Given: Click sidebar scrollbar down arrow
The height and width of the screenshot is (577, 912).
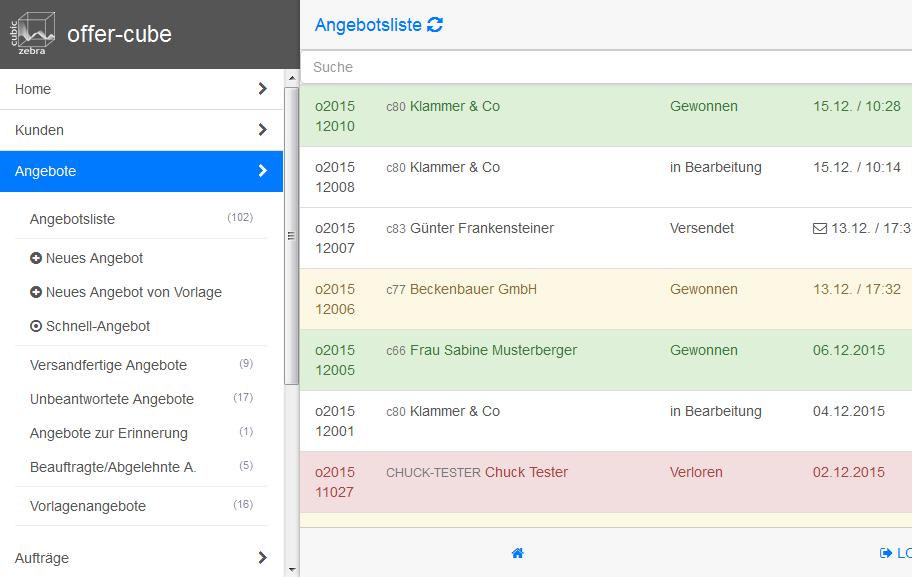Looking at the screenshot, I should (291, 569).
